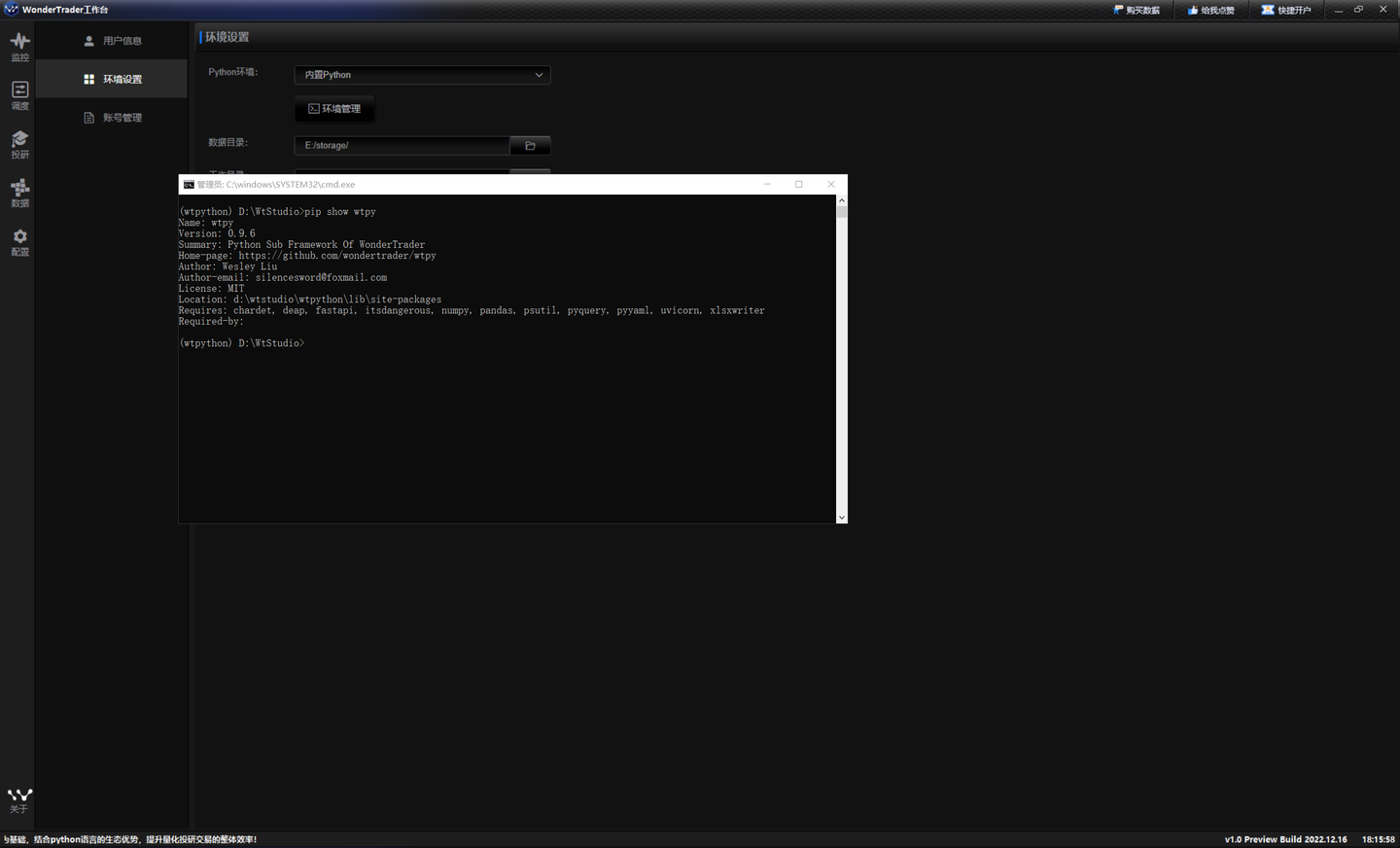The width and height of the screenshot is (1400, 848).
Task: Click the cmd window title bar icon
Action: [189, 184]
